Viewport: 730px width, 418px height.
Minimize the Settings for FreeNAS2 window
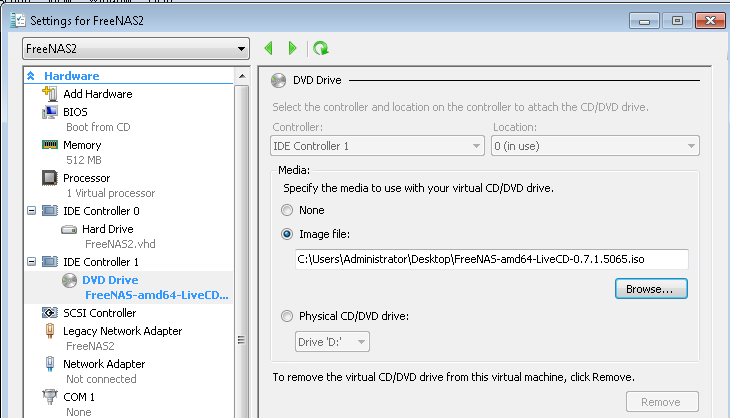click(x=644, y=21)
